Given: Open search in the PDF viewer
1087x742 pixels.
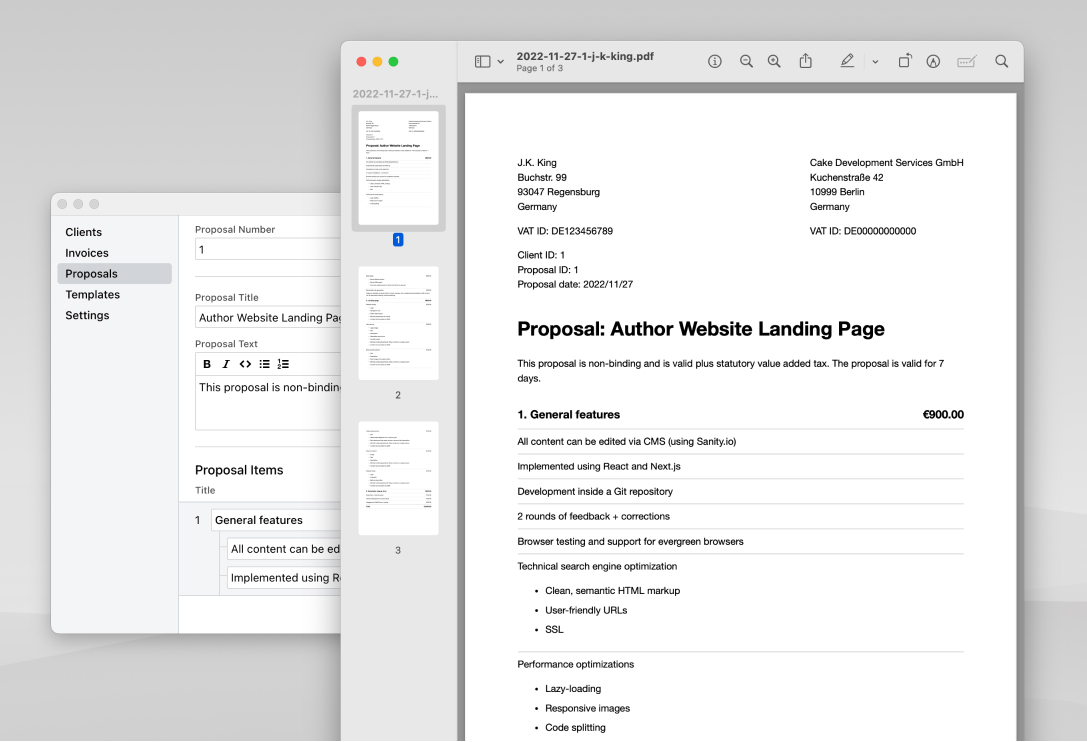Looking at the screenshot, I should pyautogui.click(x=1001, y=61).
